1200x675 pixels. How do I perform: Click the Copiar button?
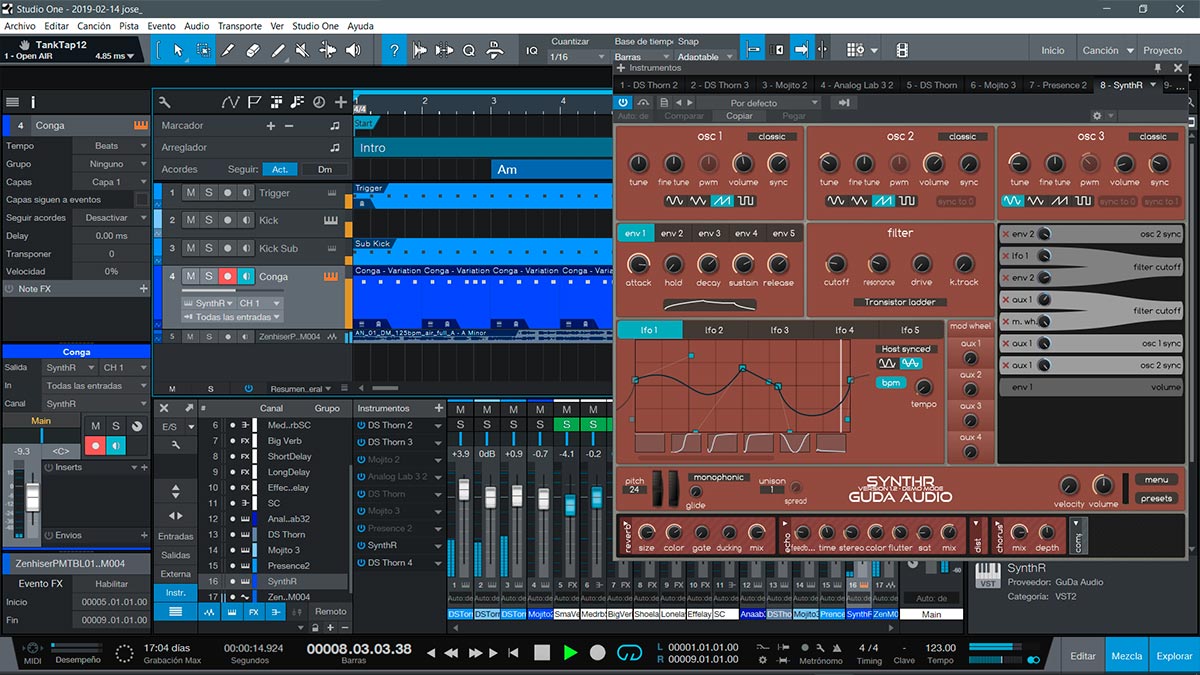click(x=739, y=116)
